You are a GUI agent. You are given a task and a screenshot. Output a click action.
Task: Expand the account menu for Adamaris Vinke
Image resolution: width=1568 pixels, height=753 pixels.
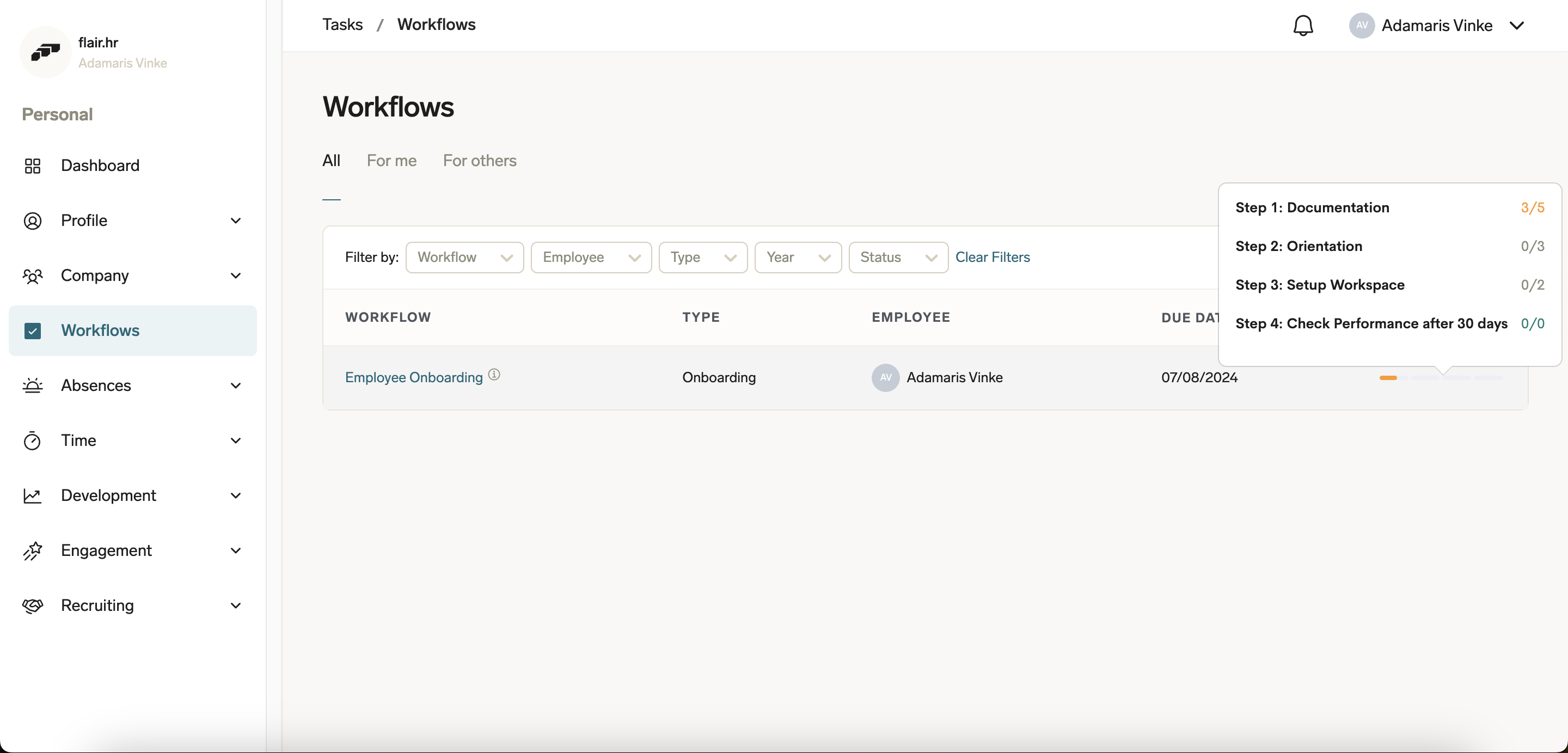tap(1517, 25)
